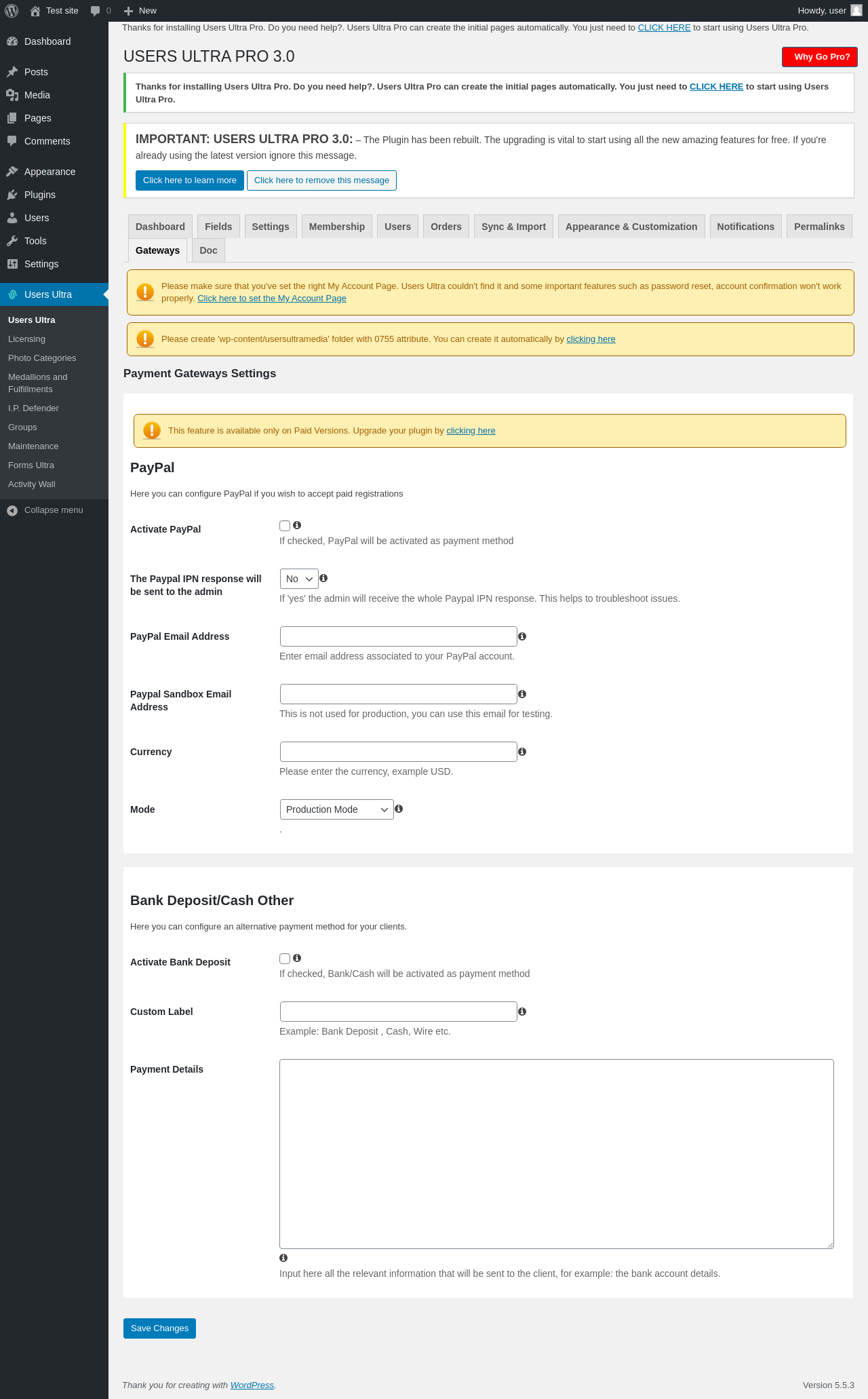Click the WordPress logo icon in admin bar
The height and width of the screenshot is (1399, 868).
click(x=12, y=11)
